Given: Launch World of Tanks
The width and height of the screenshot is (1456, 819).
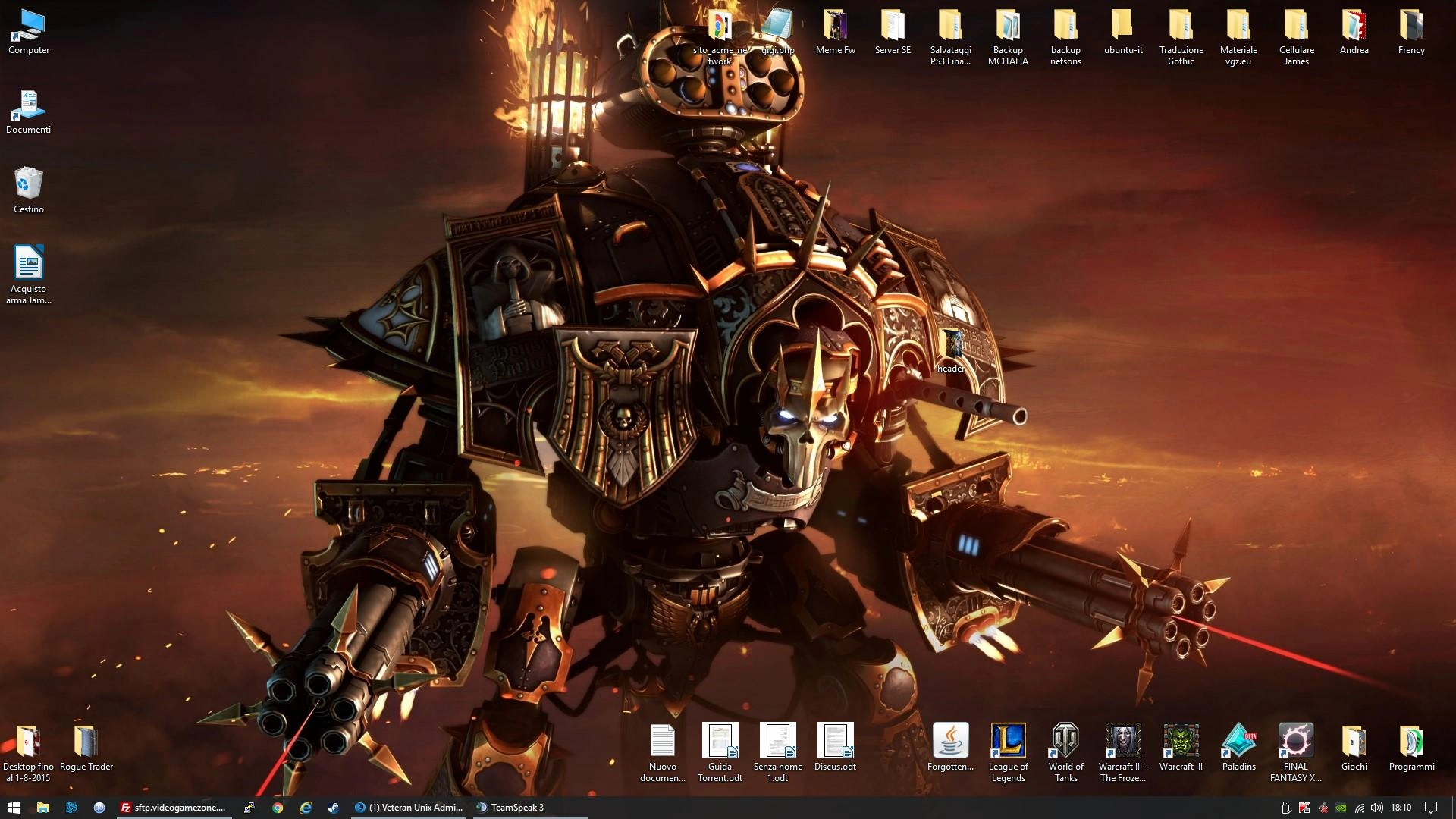Looking at the screenshot, I should (1065, 752).
